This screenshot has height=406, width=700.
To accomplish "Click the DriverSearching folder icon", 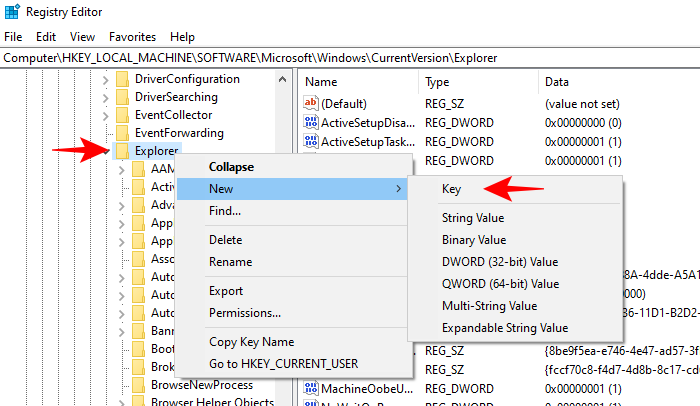I will tap(123, 97).
